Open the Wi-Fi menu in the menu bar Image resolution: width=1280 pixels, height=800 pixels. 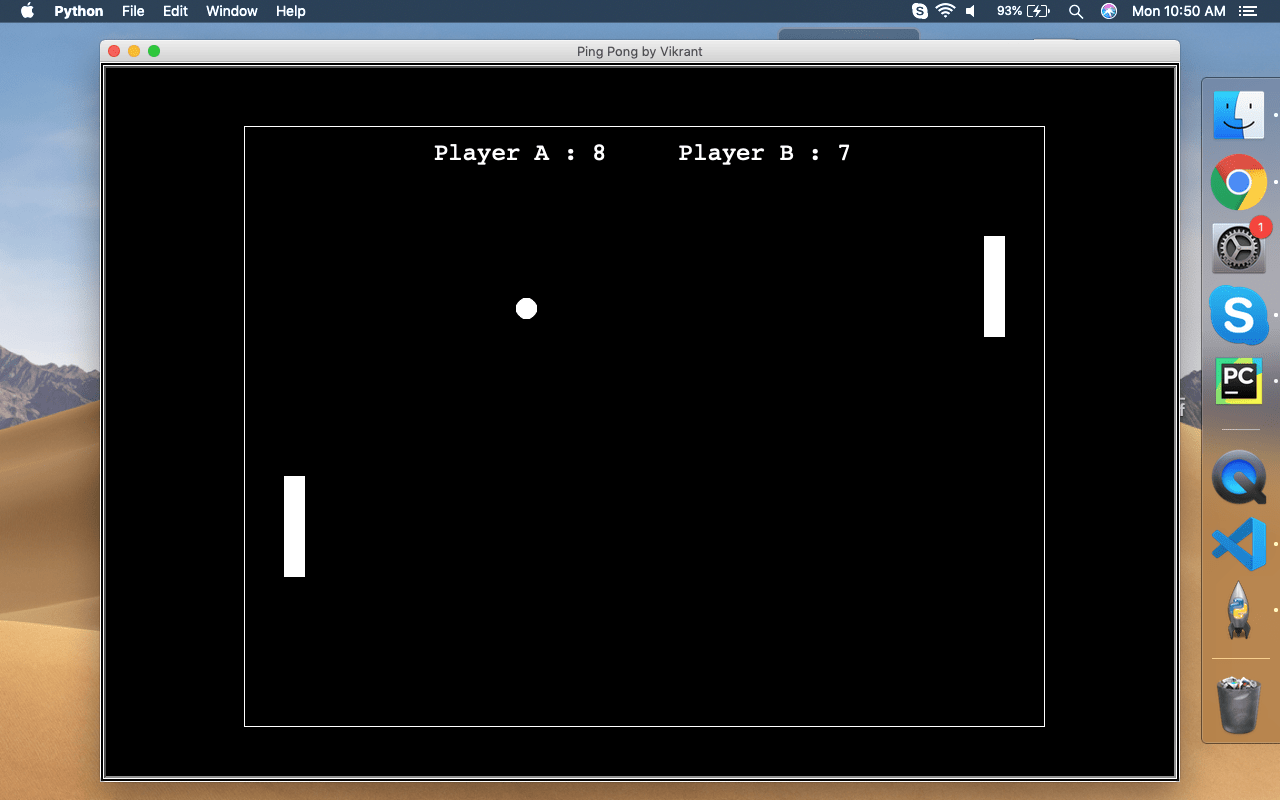945,11
